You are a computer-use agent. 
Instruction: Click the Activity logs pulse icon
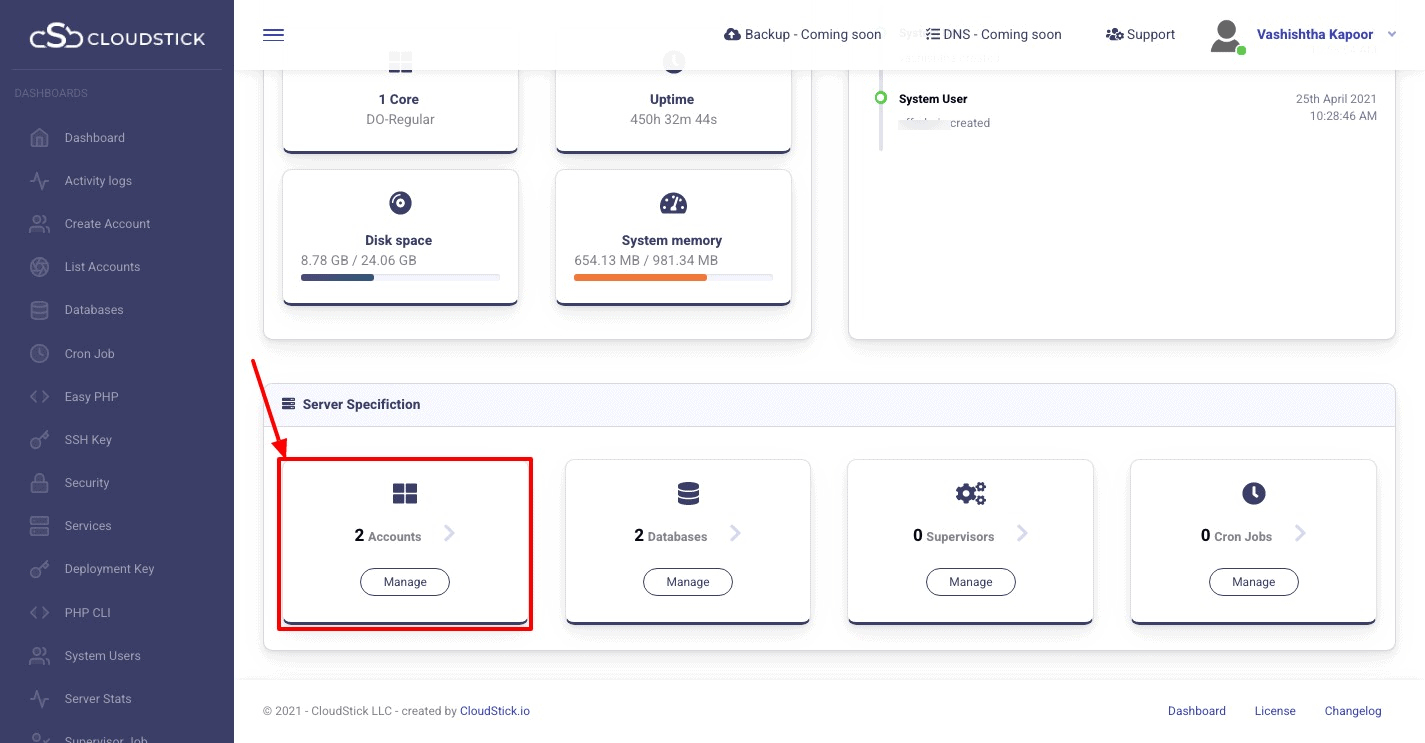coord(39,181)
